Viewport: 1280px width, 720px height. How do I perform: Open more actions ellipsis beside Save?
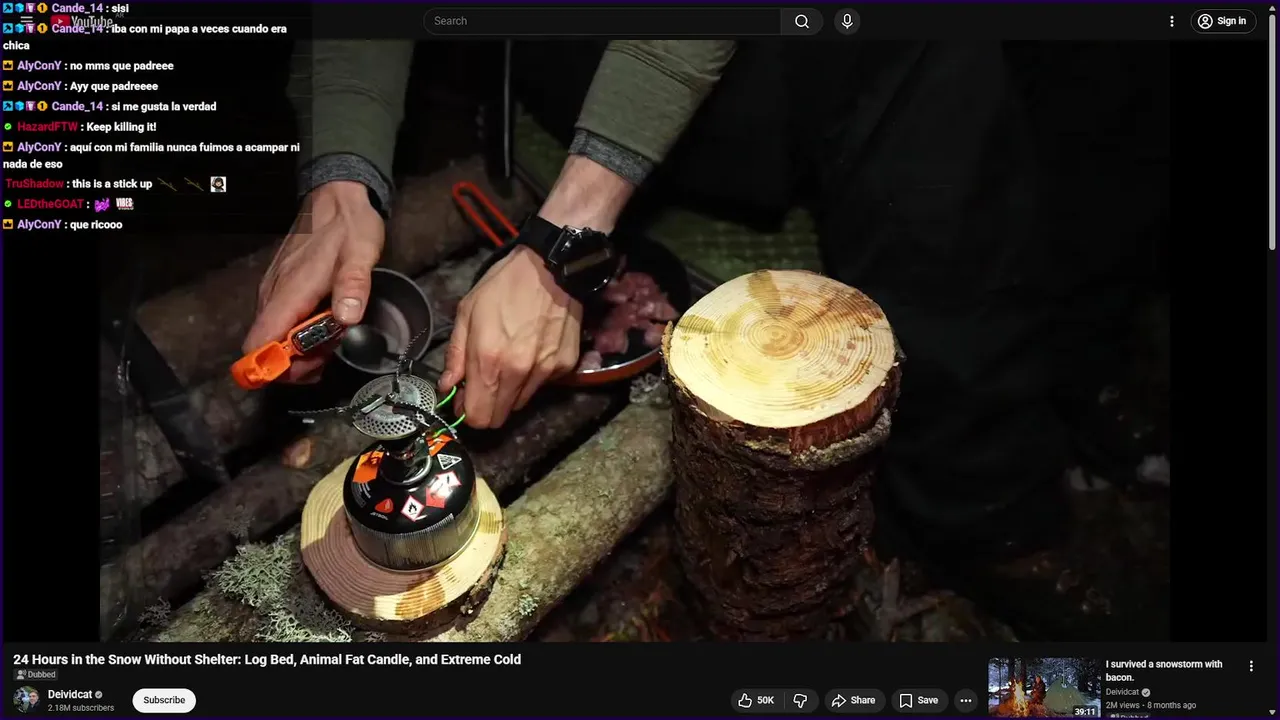pos(965,700)
